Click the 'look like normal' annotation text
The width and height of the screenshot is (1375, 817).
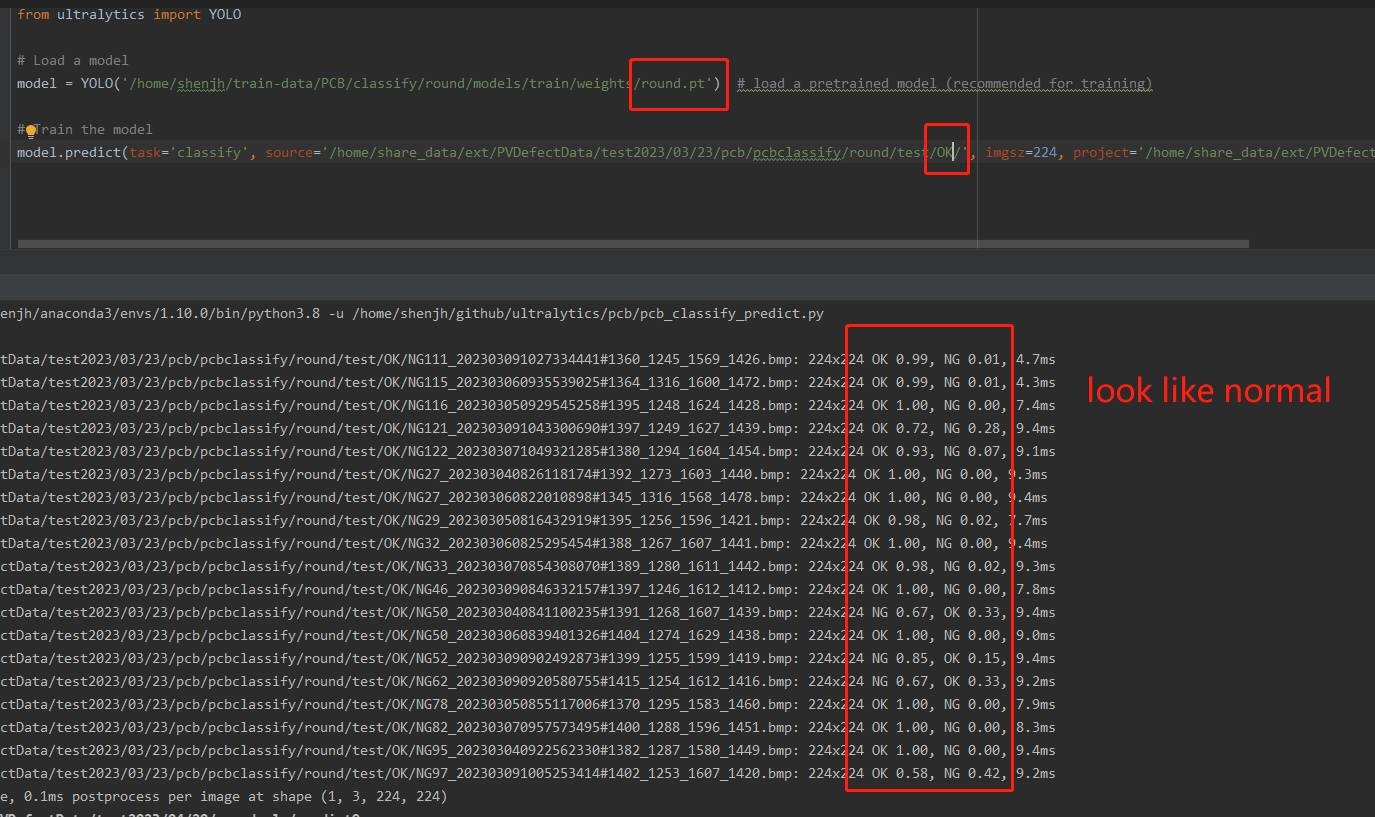click(1207, 390)
